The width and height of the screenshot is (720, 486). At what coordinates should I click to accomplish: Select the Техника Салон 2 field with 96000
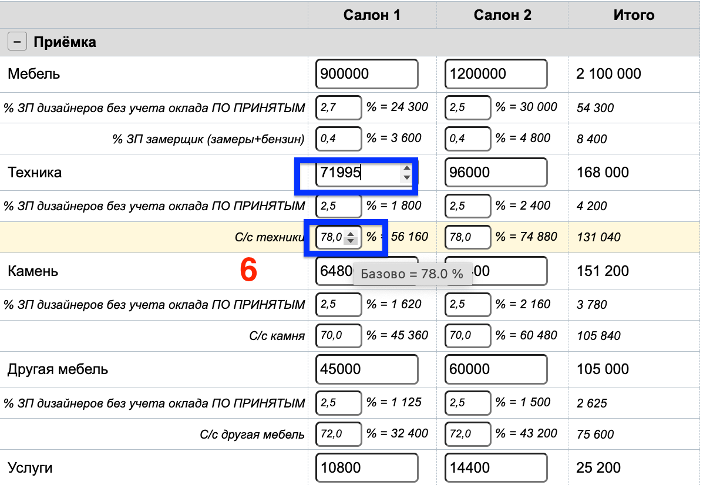point(496,172)
